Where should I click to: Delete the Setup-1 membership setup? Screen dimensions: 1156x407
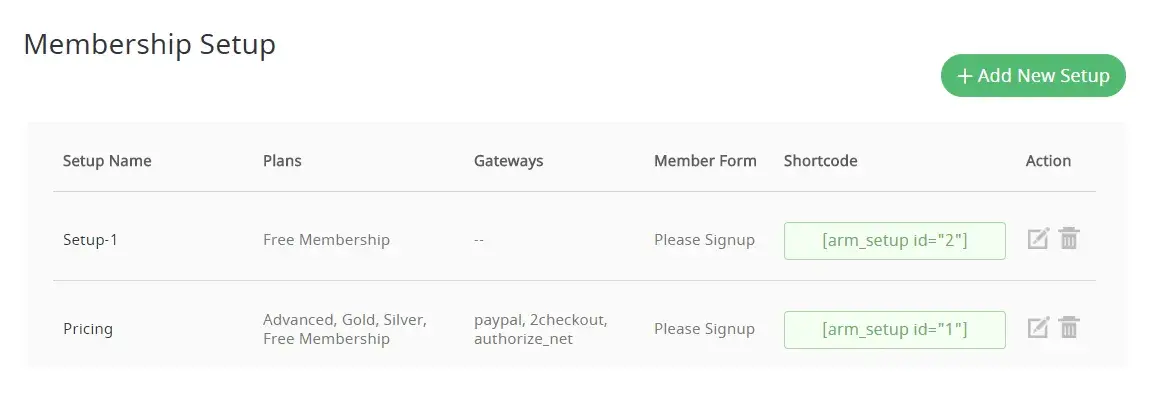click(x=1069, y=239)
